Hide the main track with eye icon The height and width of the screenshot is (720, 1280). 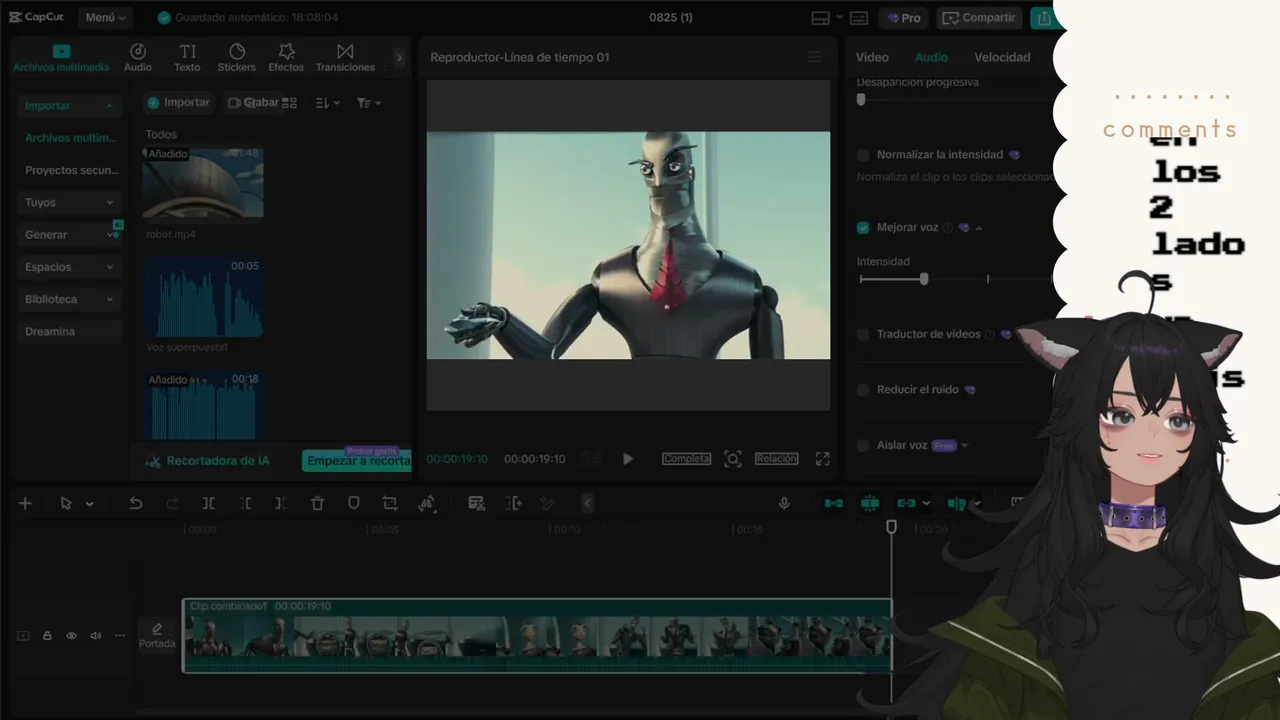point(71,636)
